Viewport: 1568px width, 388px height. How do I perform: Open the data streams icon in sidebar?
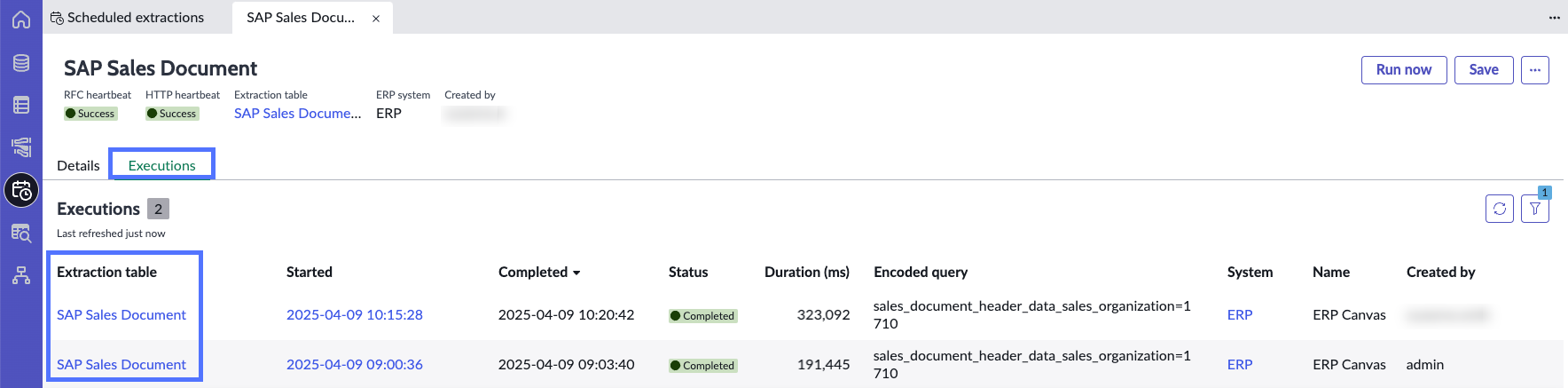(x=21, y=147)
